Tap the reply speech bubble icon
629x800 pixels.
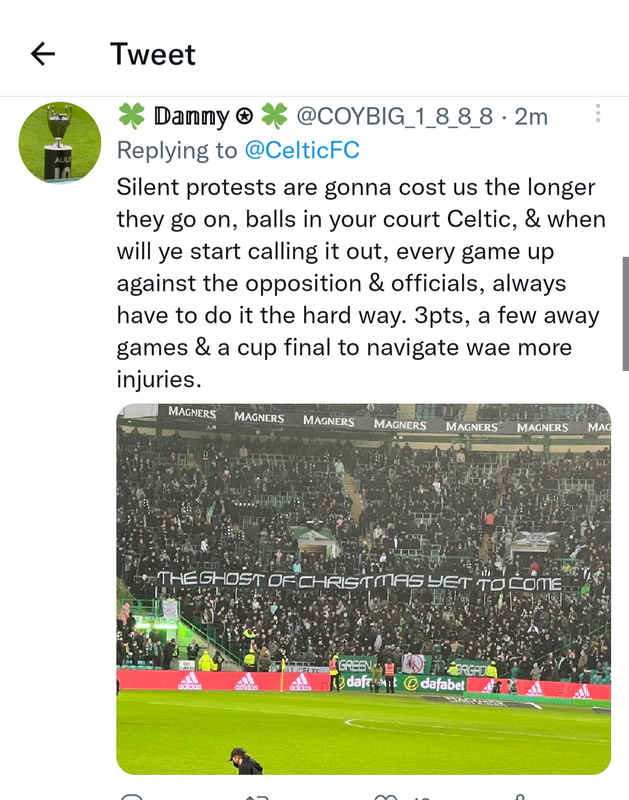click(132, 797)
